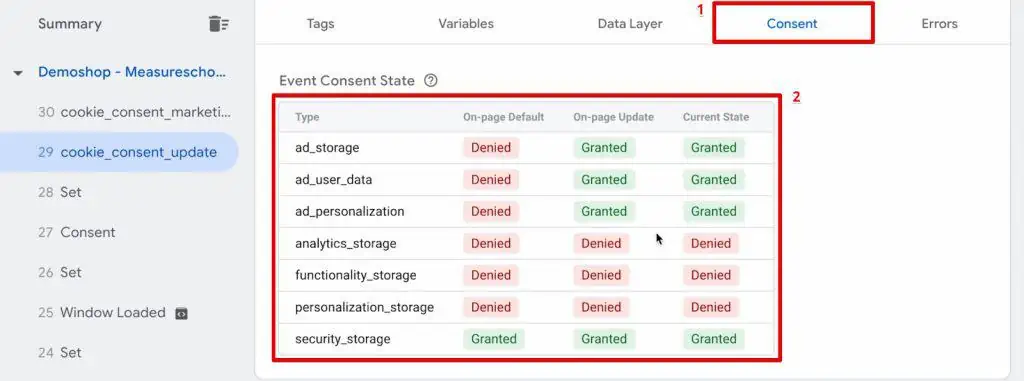This screenshot has height=381, width=1024.
Task: Open the Errors tab
Action: 940,24
